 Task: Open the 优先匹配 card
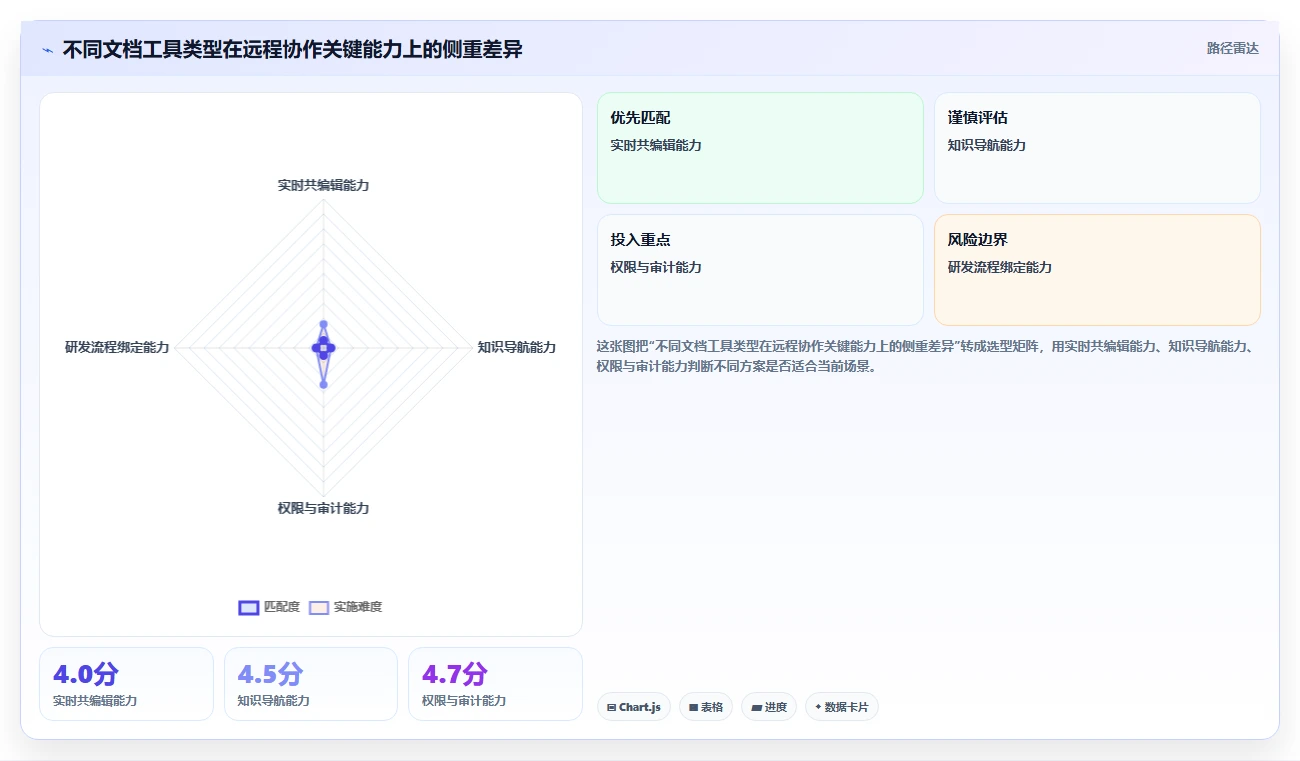click(760, 148)
